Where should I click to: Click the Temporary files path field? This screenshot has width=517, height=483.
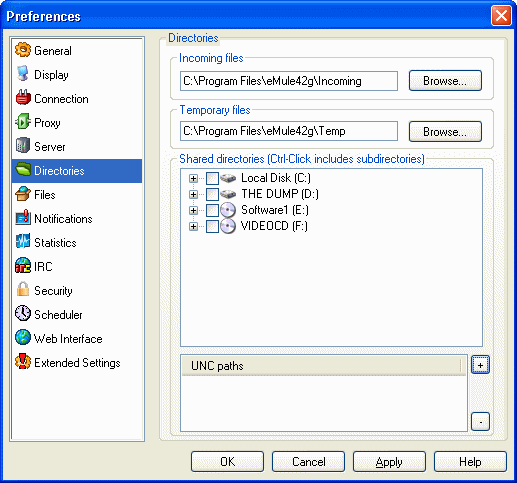coord(289,131)
